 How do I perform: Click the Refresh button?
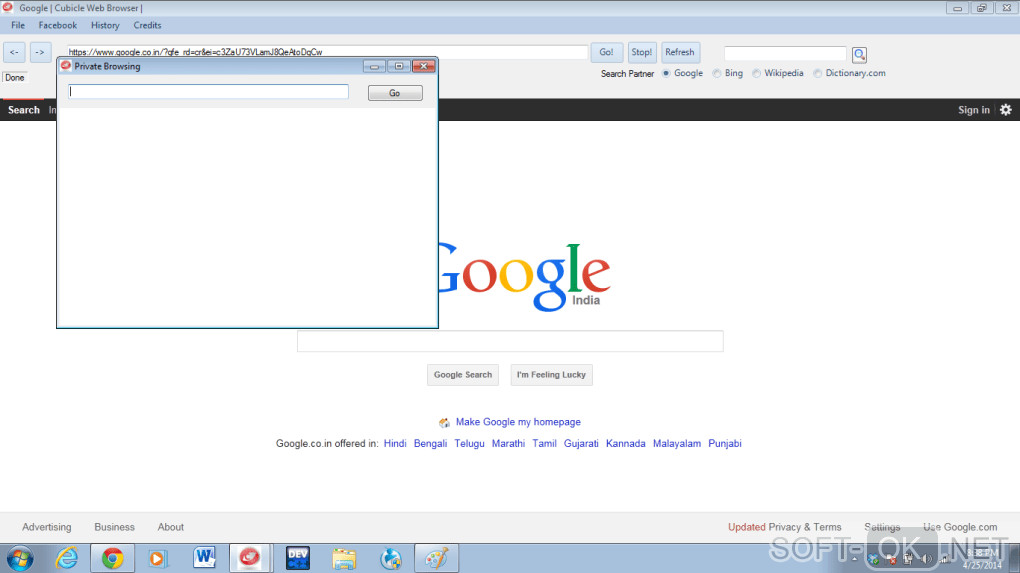pos(680,52)
